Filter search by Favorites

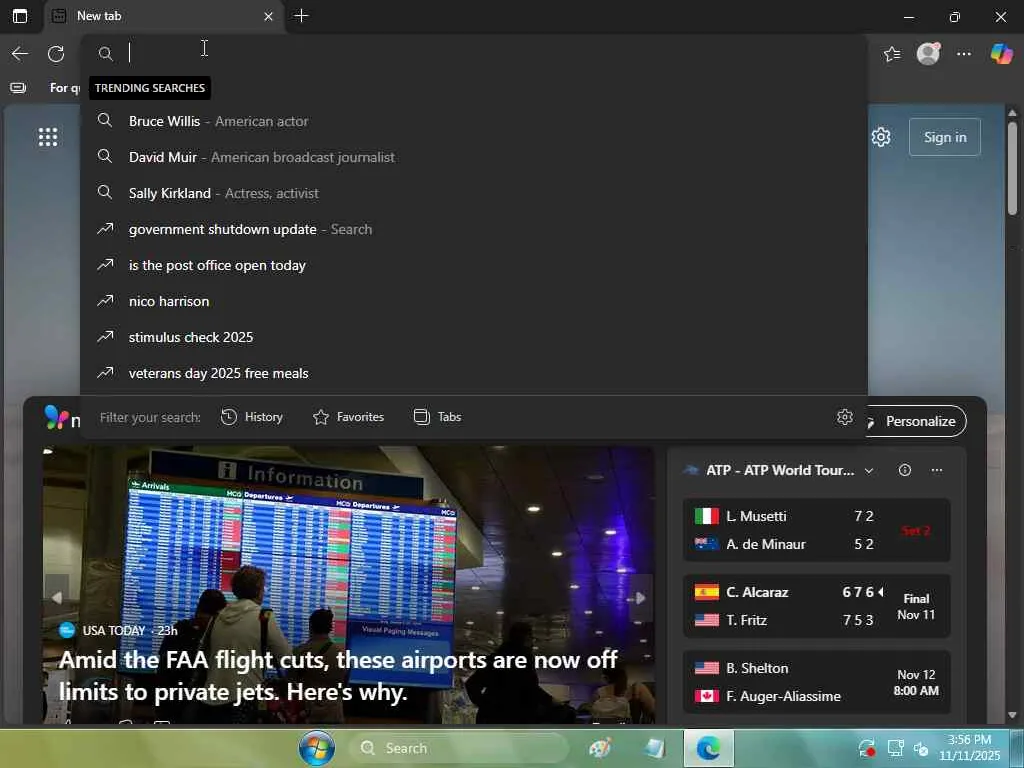tap(349, 417)
